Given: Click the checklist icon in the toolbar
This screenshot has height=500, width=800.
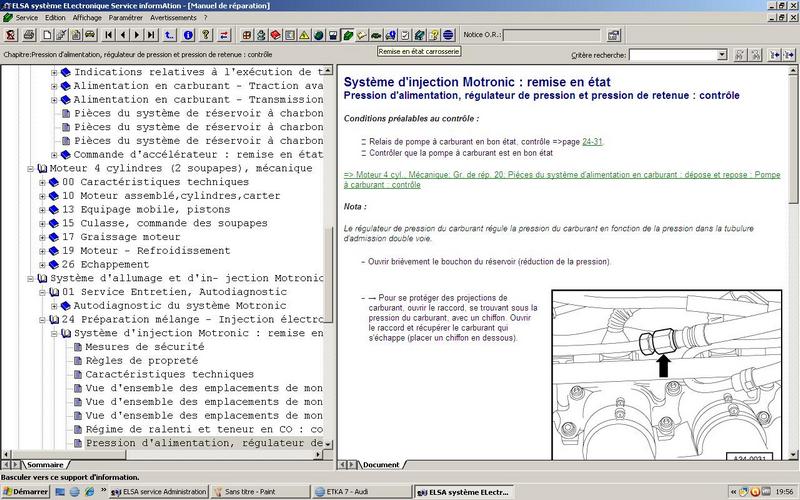Looking at the screenshot, I should (405, 35).
